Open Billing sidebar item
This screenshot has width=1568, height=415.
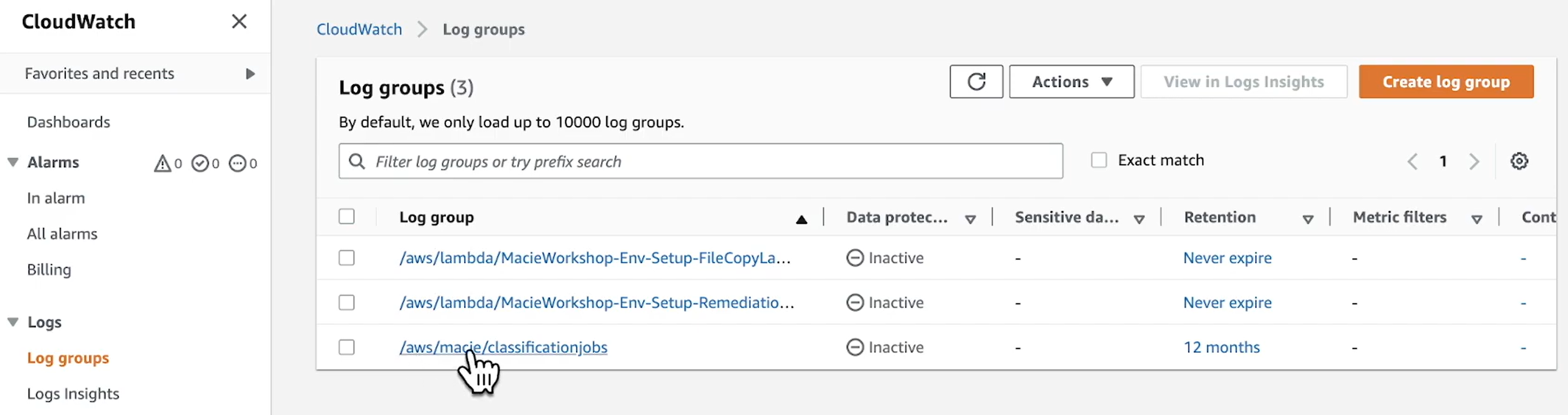click(49, 270)
